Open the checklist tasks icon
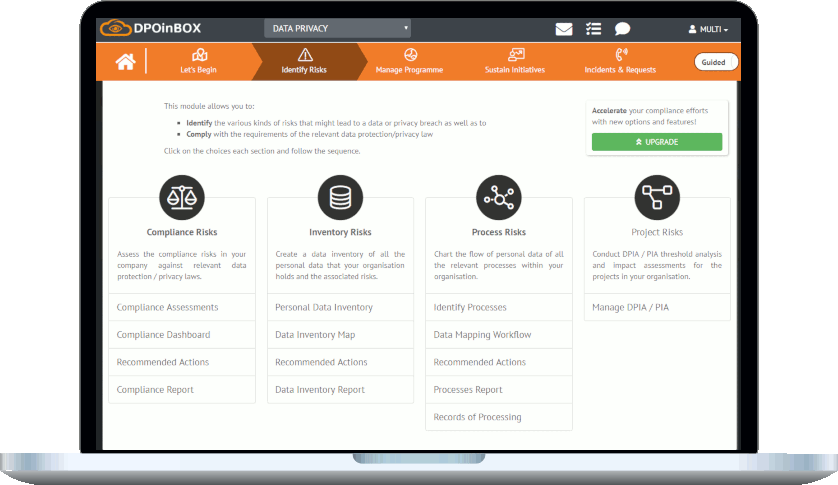The image size is (838, 485). pyautogui.click(x=593, y=29)
